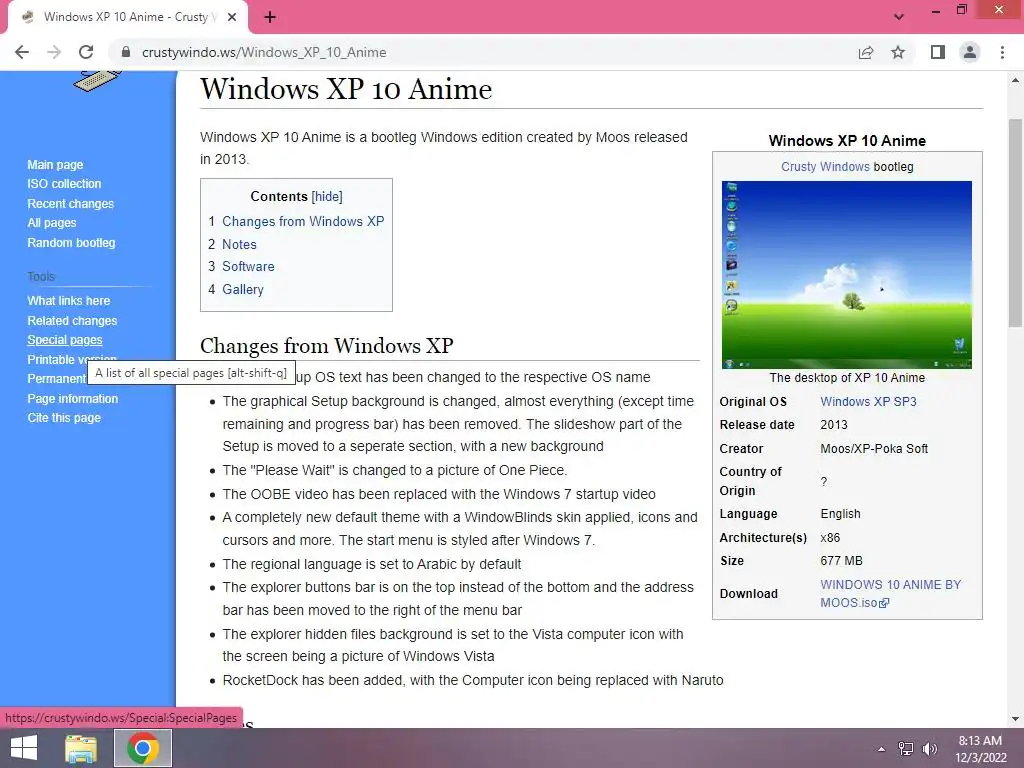Viewport: 1024px width, 768px height.
Task: Open the All pages link
Action: point(52,223)
